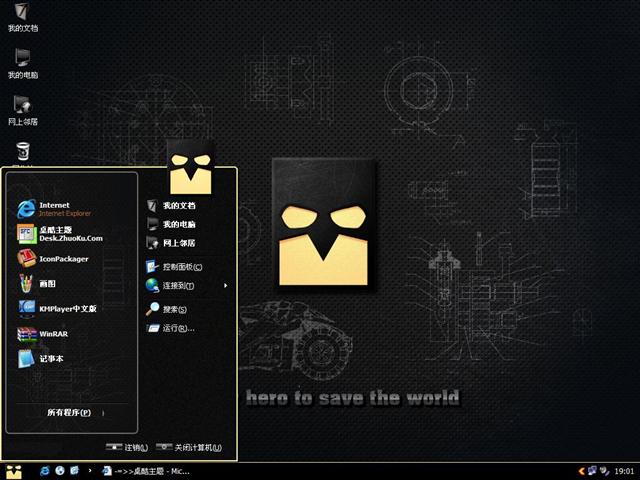Open 网上邻居 in Start menu right column

coord(171,243)
